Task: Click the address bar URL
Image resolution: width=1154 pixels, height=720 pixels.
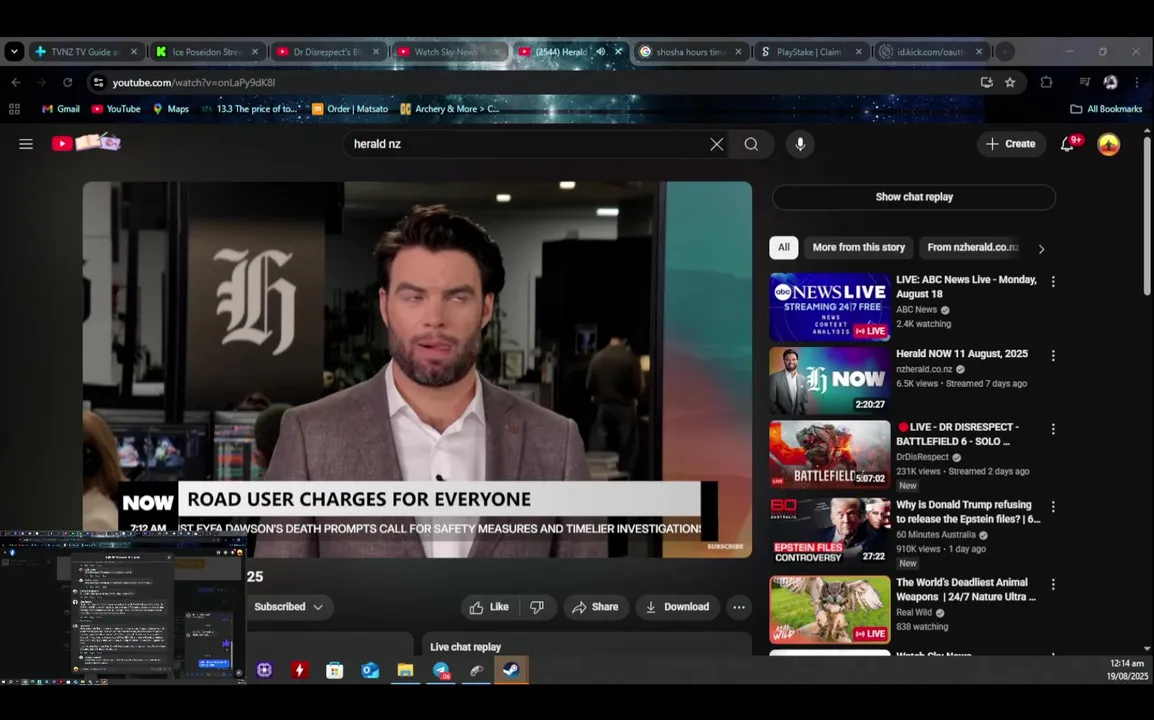Action: tap(194, 82)
